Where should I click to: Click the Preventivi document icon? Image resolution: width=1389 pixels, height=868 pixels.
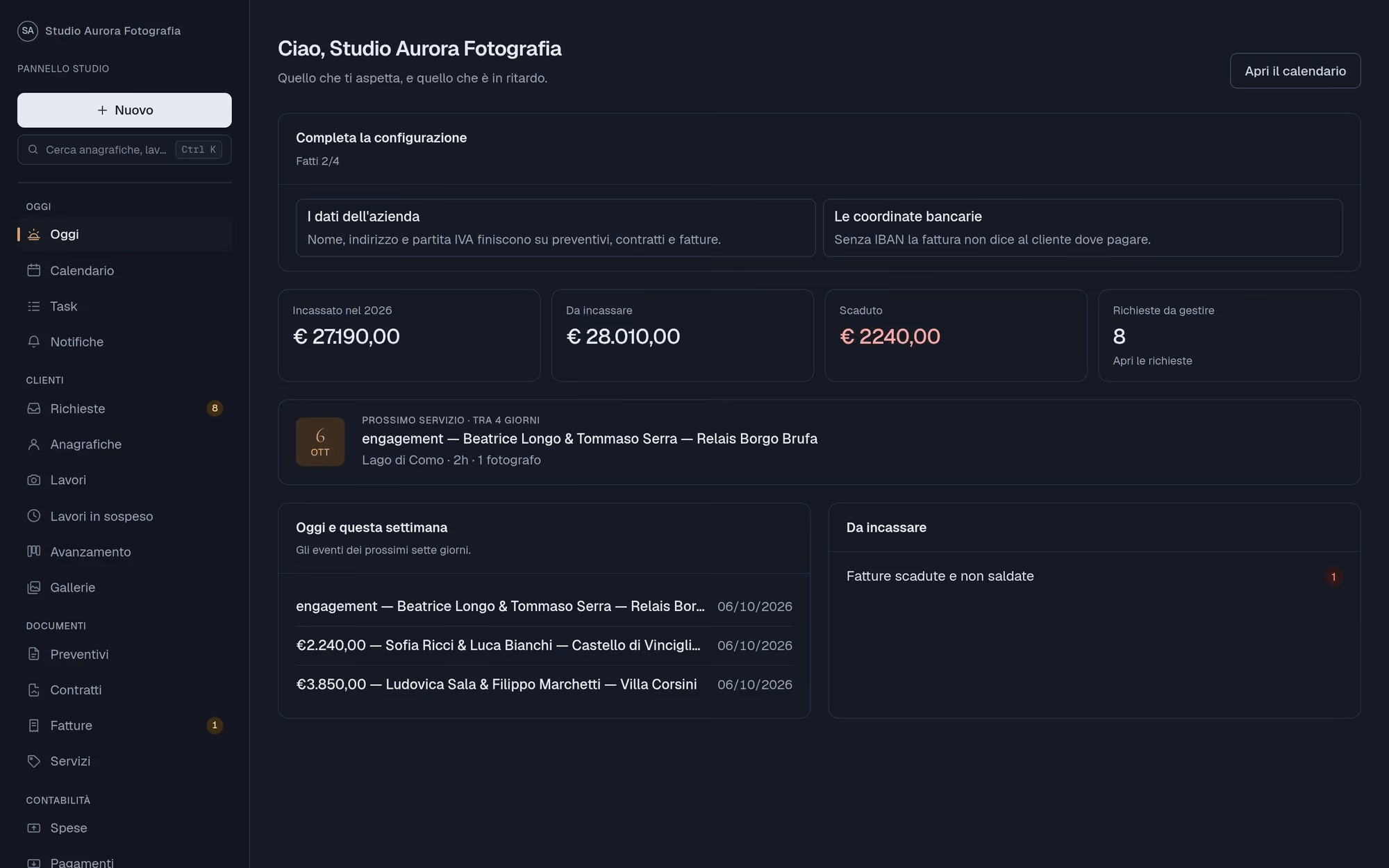pos(33,654)
